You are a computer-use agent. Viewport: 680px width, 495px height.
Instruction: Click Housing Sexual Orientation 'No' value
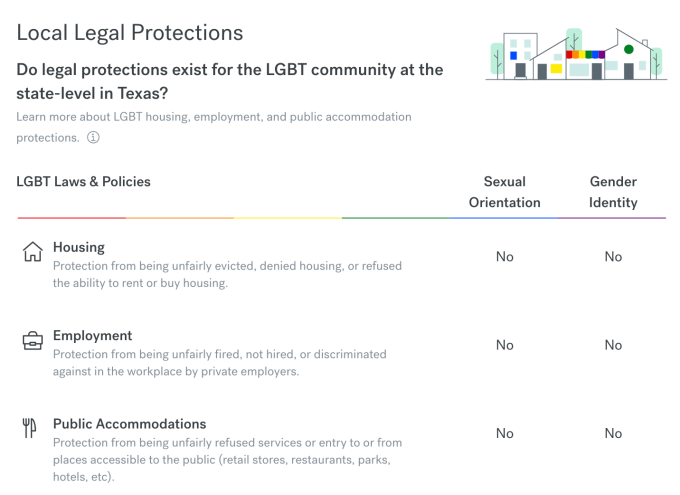coord(505,257)
